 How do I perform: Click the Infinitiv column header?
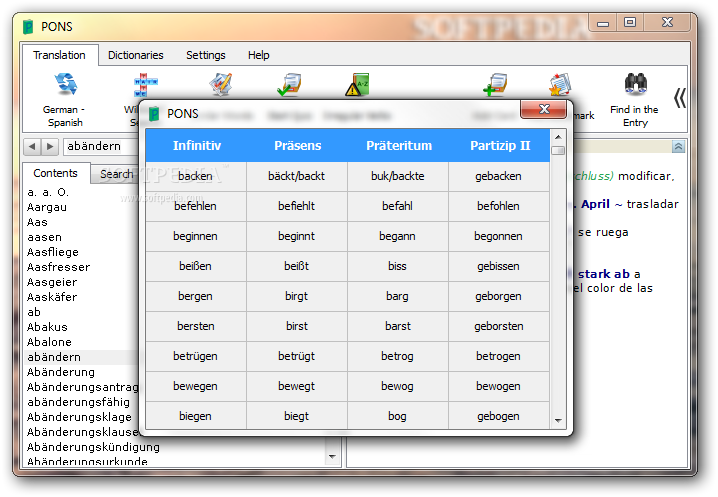click(196, 146)
